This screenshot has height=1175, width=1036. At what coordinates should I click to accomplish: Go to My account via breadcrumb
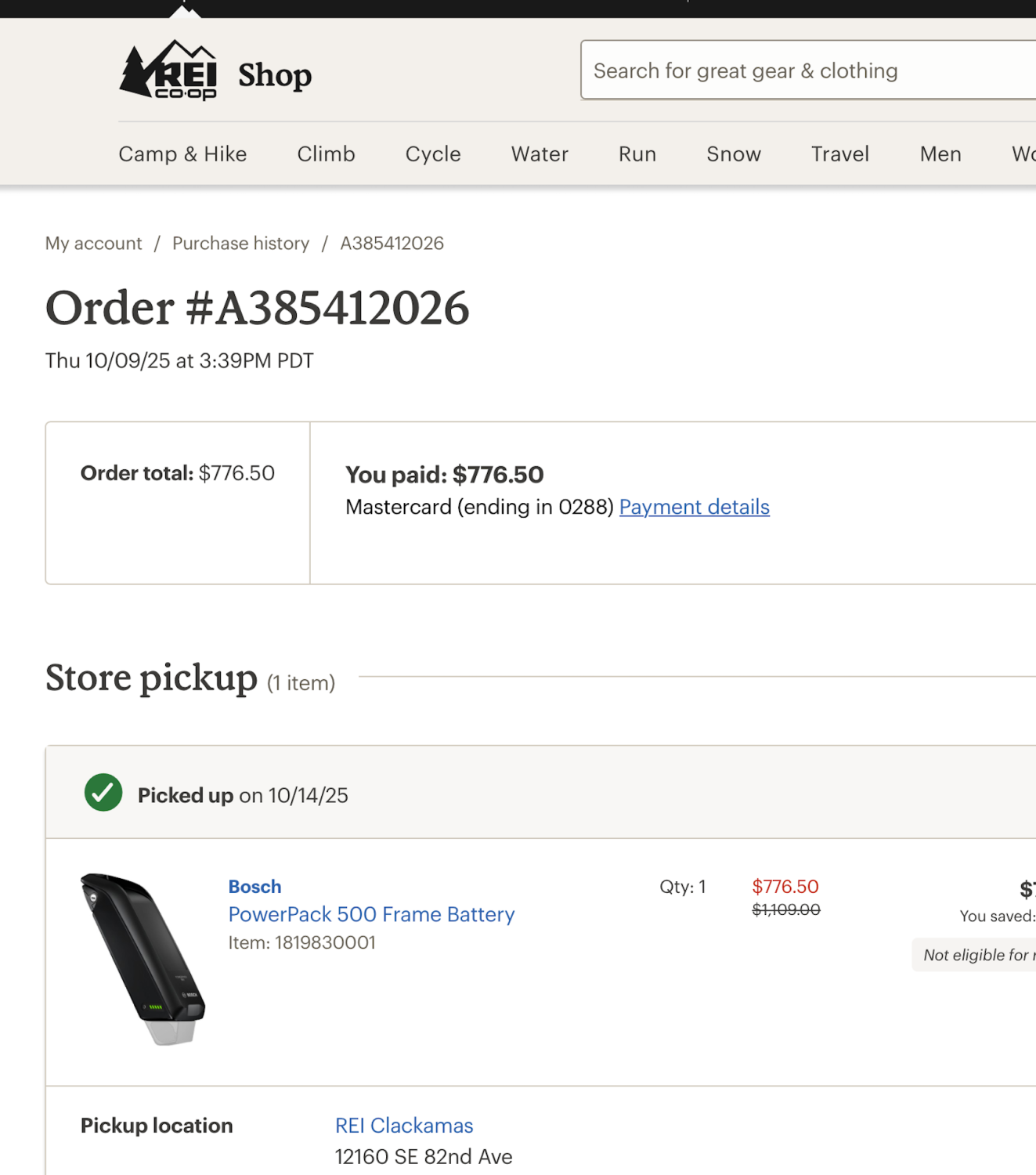click(x=93, y=244)
